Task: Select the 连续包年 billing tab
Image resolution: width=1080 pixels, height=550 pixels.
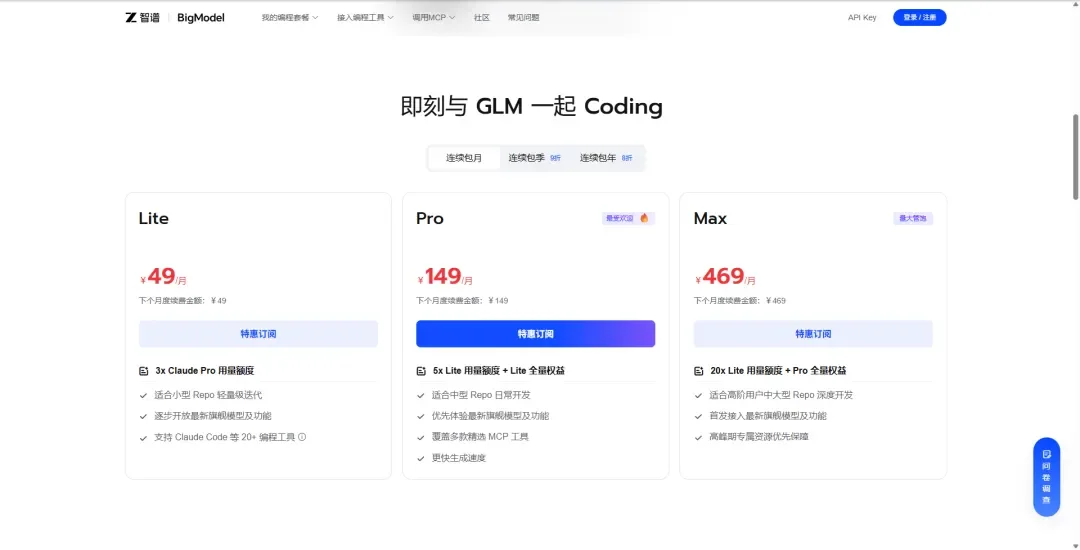Action: 606,158
